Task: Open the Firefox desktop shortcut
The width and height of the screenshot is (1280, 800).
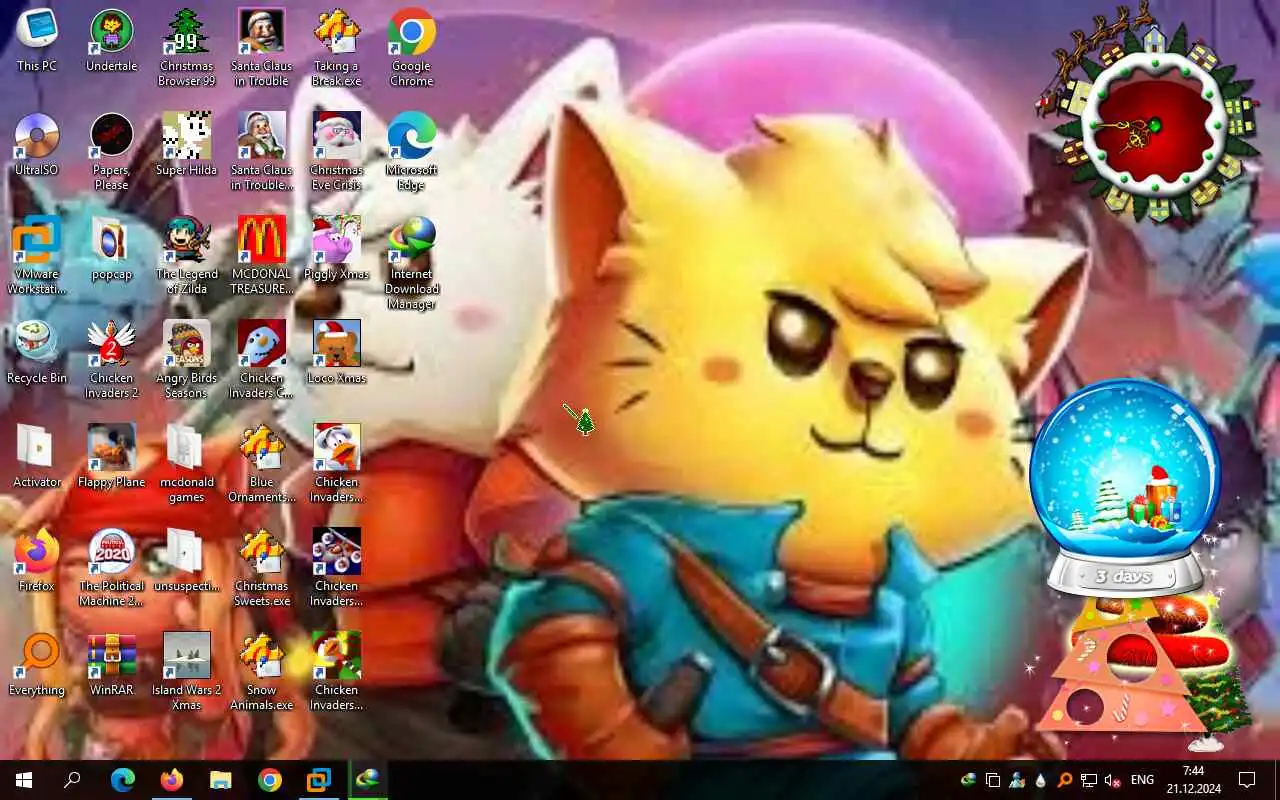Action: coord(37,561)
